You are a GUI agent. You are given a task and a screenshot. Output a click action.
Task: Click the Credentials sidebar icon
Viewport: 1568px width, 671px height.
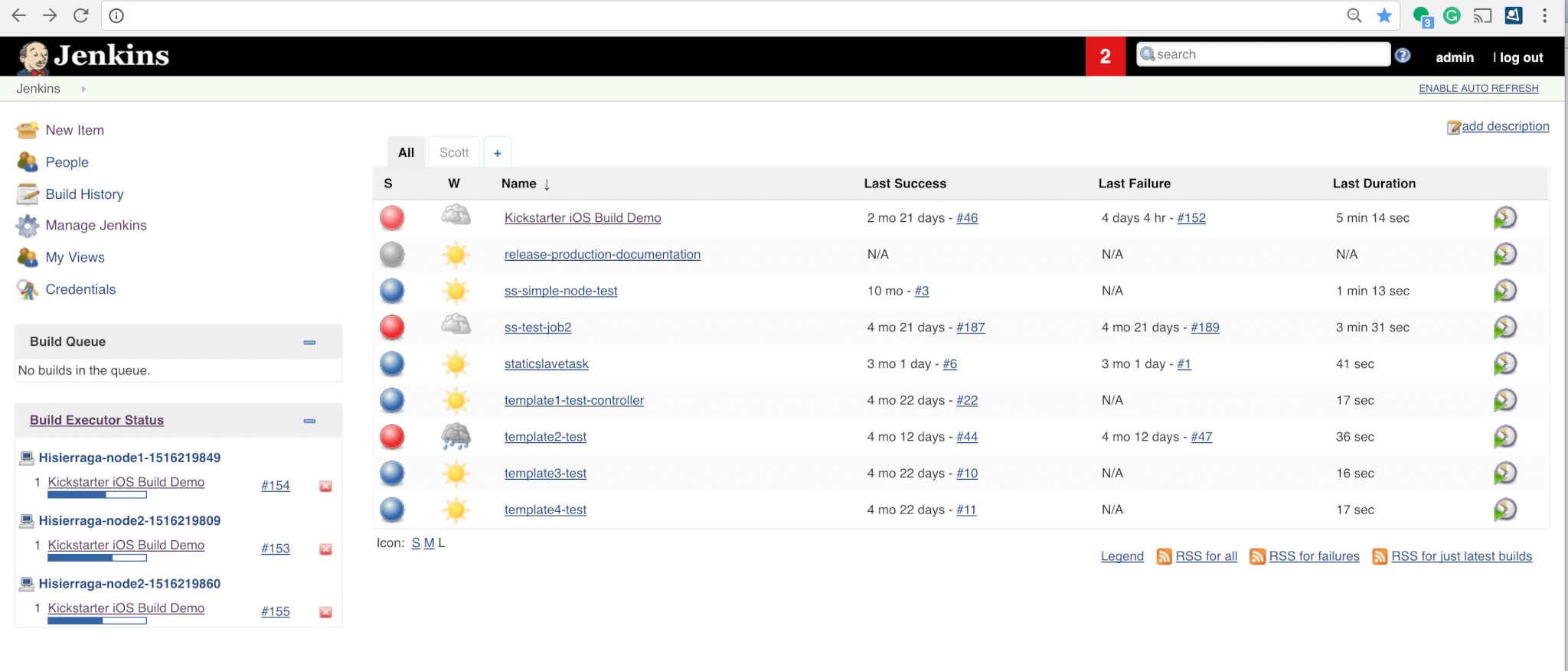pyautogui.click(x=28, y=289)
